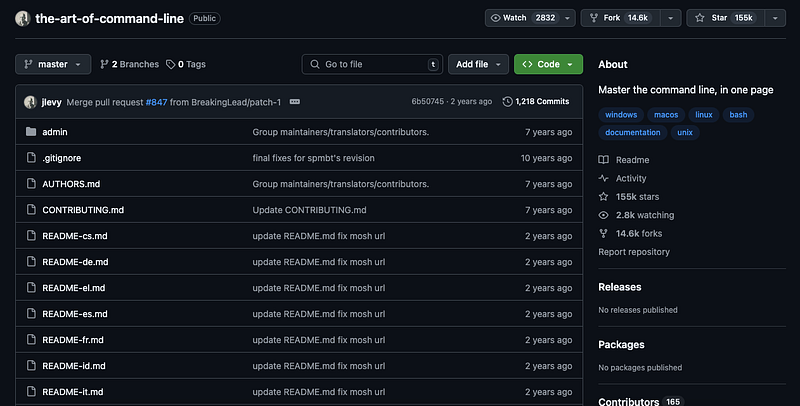800x406 pixels.
Task: Open the admin row commit message
Action: 340,132
